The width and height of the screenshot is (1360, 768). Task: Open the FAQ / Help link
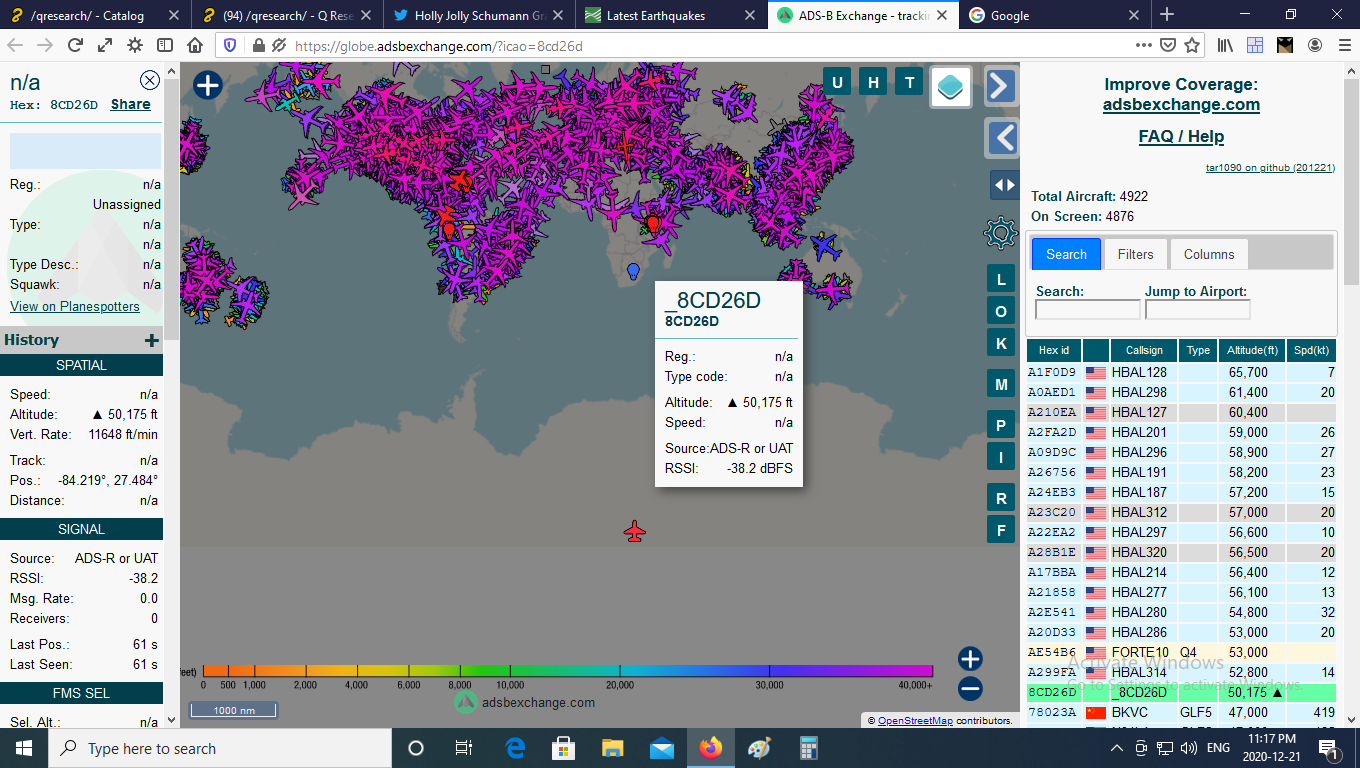point(1181,137)
